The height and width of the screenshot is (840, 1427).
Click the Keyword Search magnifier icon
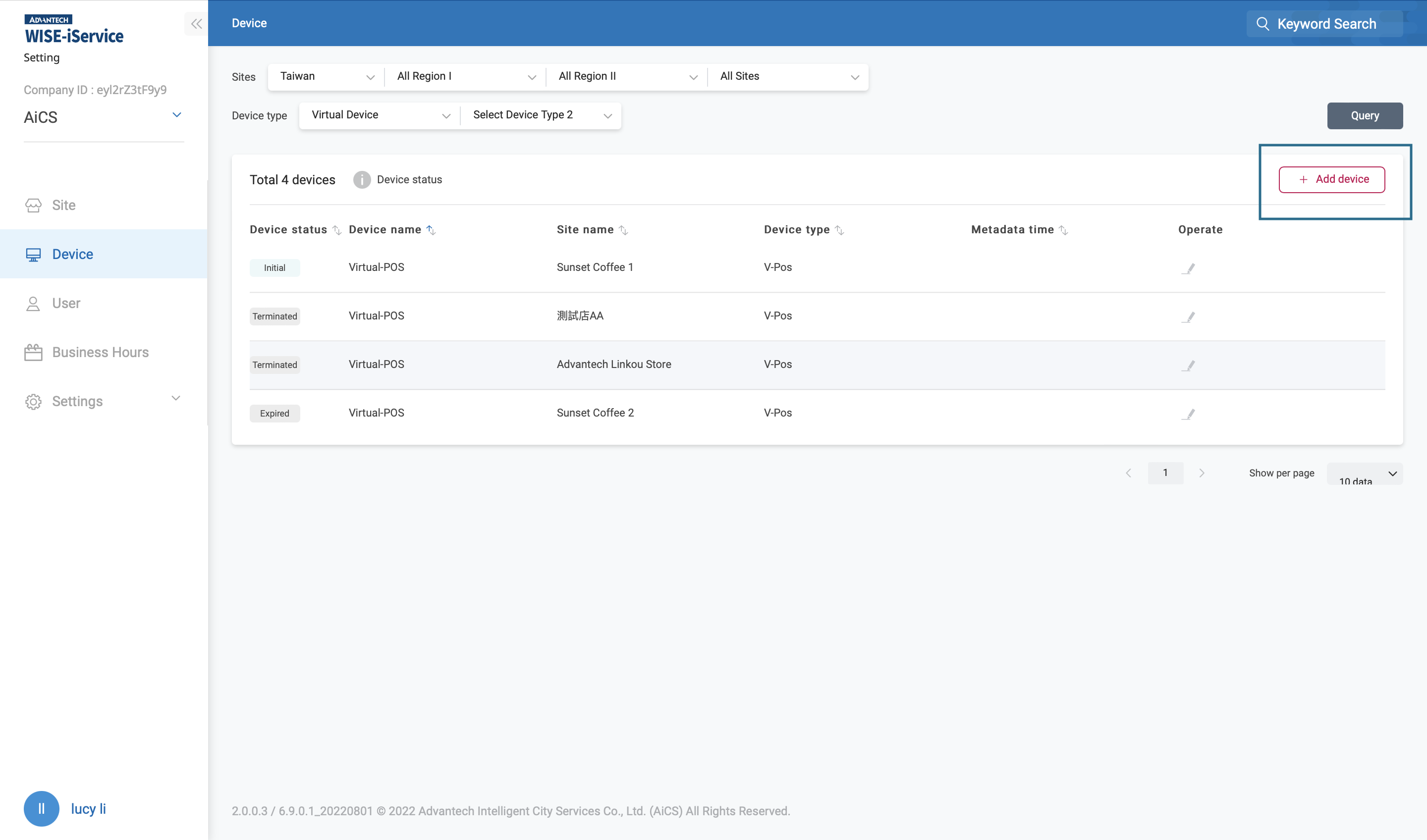(1262, 24)
